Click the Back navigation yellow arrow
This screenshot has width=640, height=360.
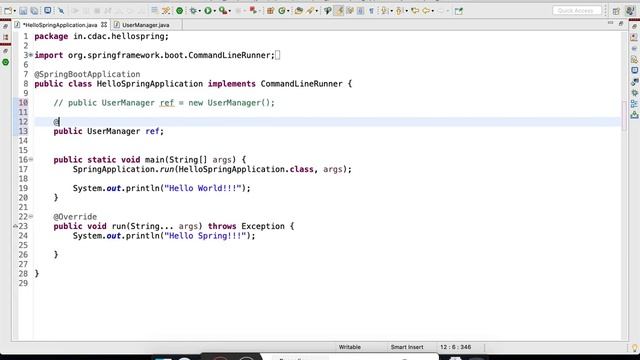(426, 11)
